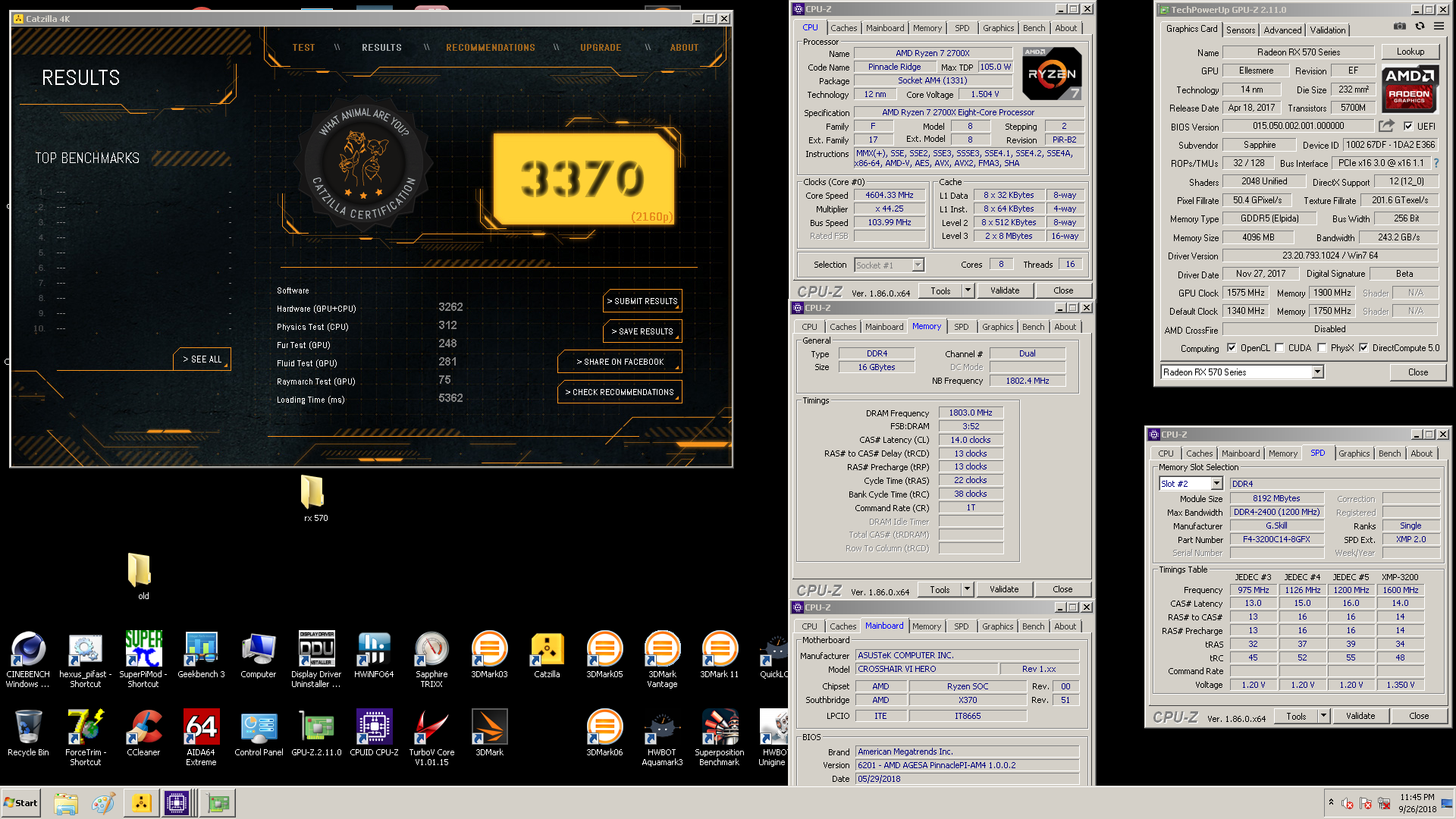Launch the ForceTrim shortcut icon

85,736
